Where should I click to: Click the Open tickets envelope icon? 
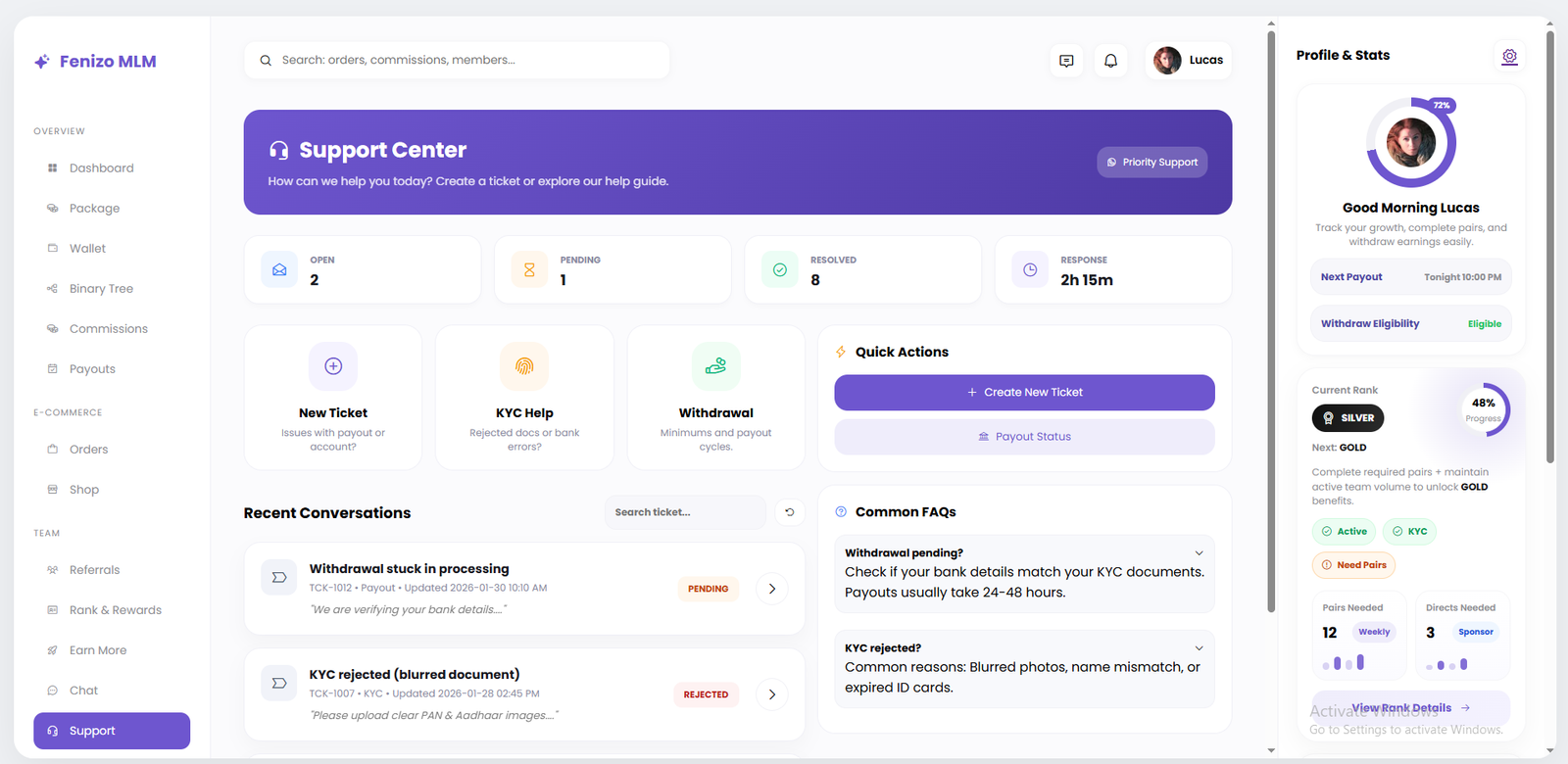point(279,269)
